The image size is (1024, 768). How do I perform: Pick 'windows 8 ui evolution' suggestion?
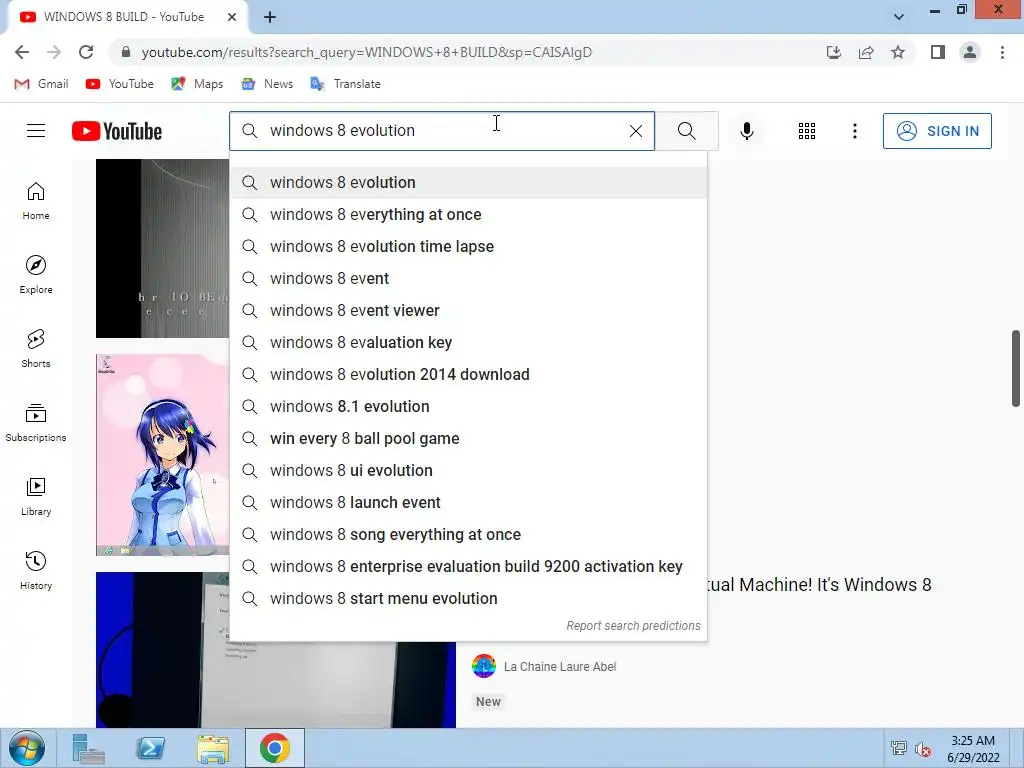(x=468, y=470)
